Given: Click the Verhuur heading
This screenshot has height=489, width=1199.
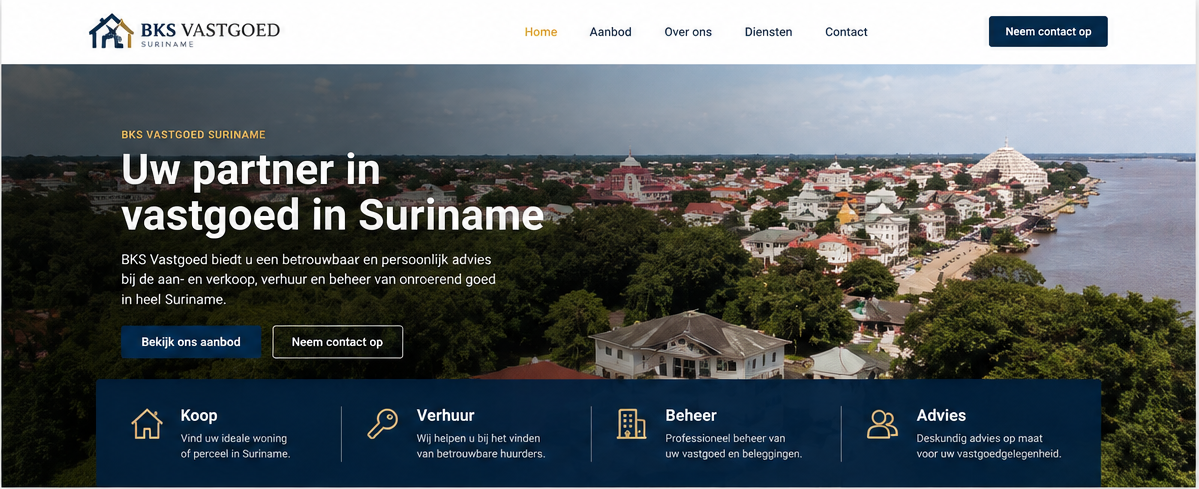Looking at the screenshot, I should (446, 416).
